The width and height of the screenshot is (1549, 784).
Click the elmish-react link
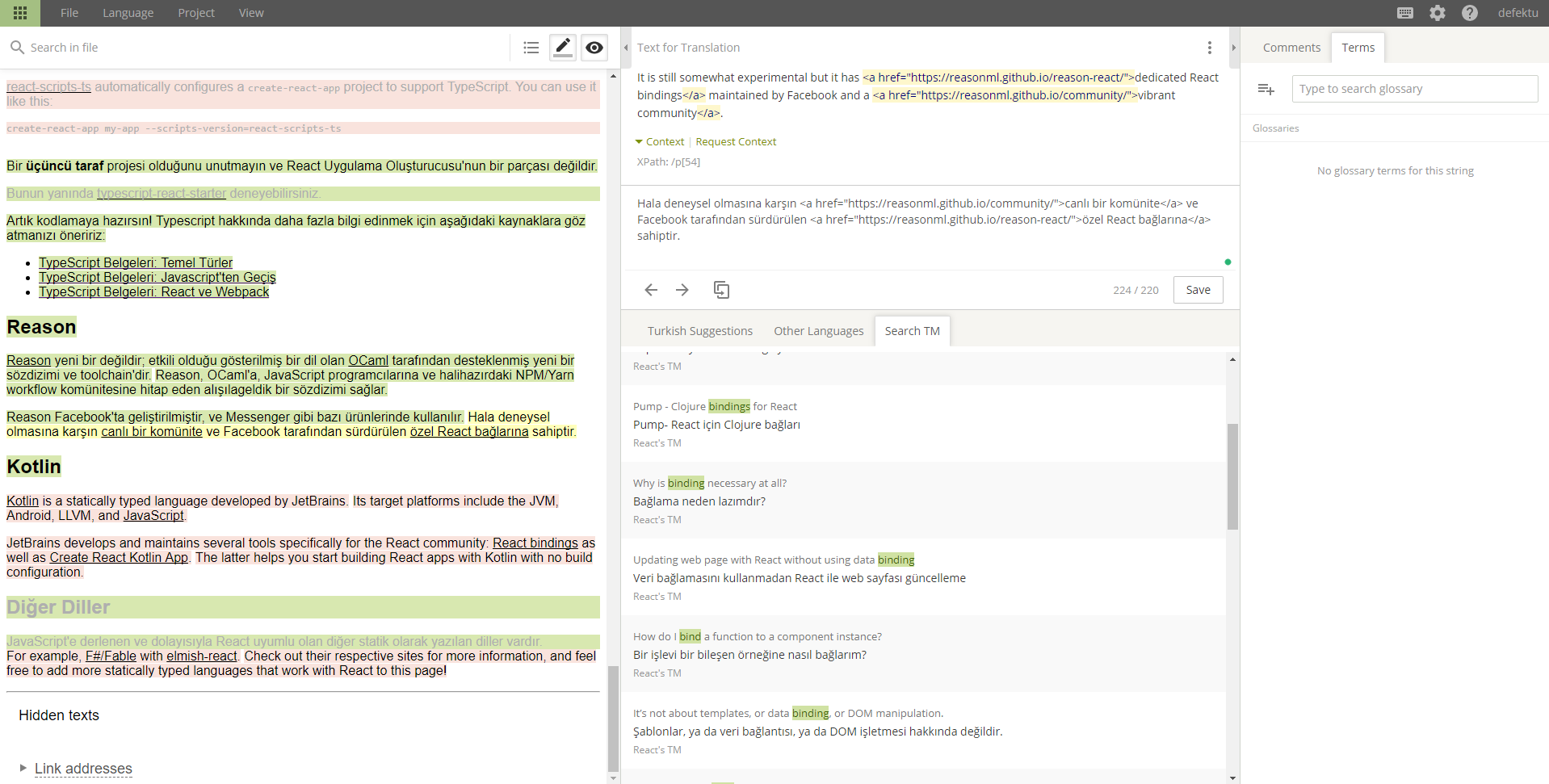[x=202, y=656]
